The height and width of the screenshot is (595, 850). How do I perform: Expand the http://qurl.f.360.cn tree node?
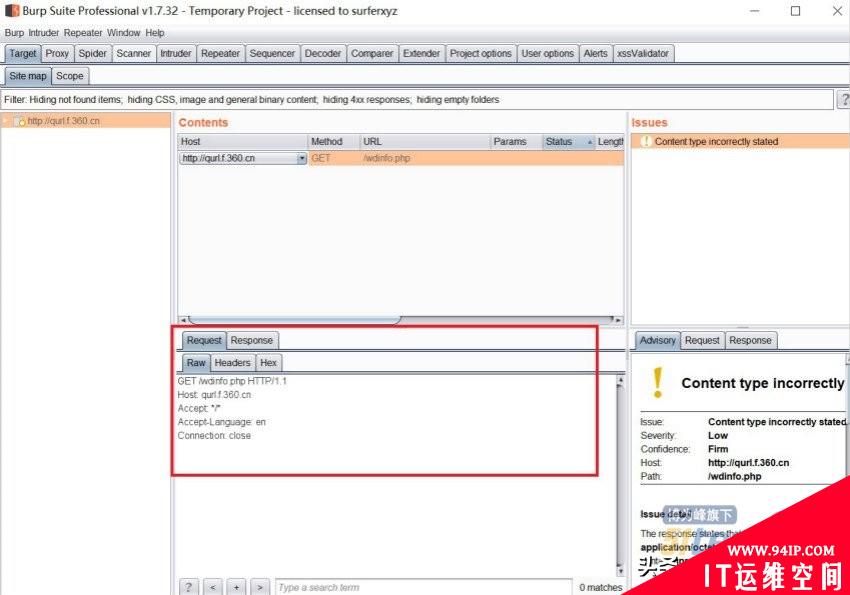[x=6, y=121]
